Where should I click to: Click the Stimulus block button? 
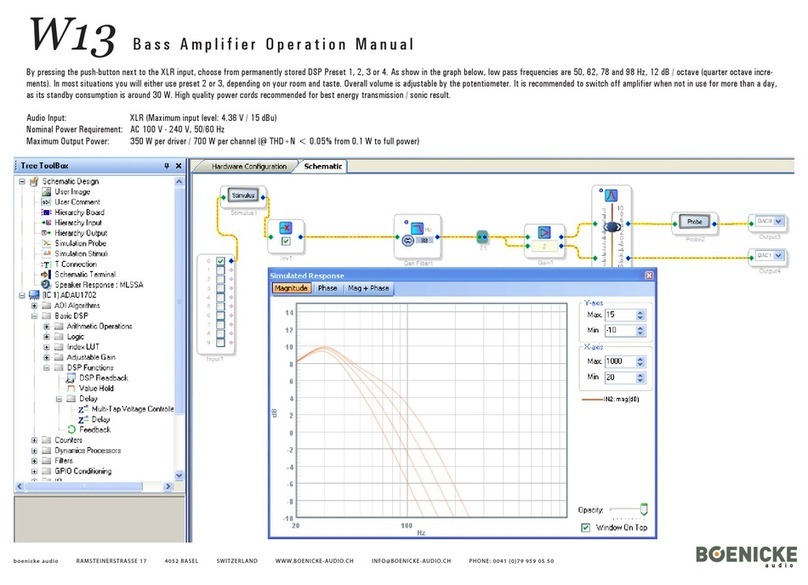click(243, 196)
